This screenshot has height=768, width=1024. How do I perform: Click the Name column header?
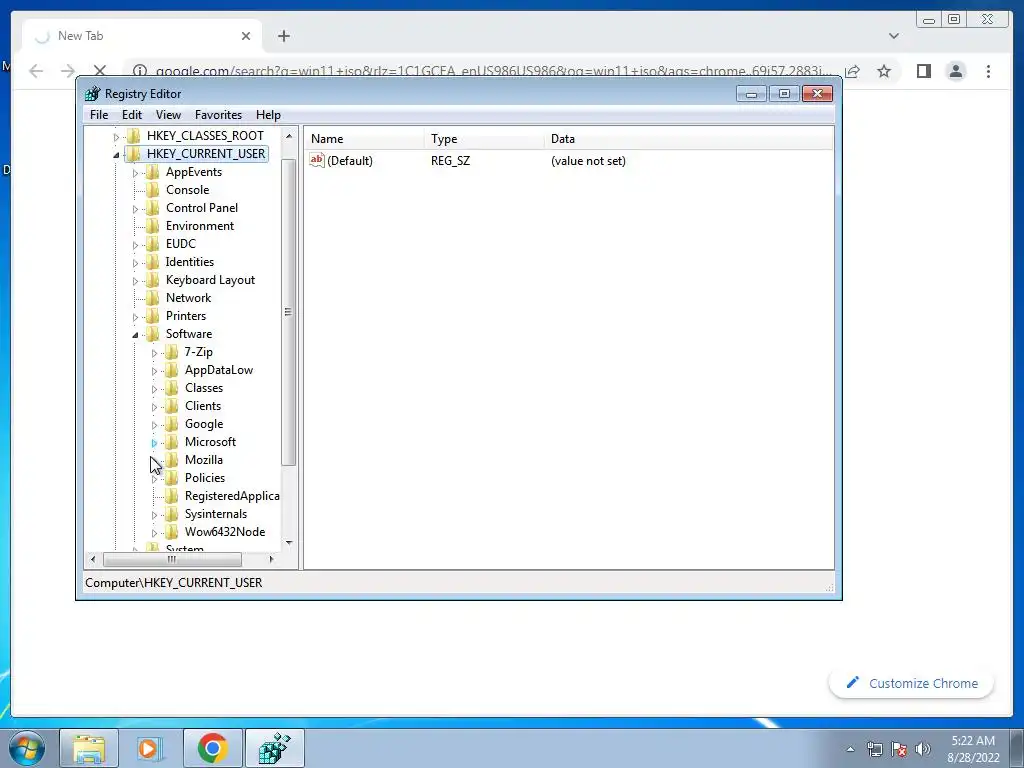(364, 138)
